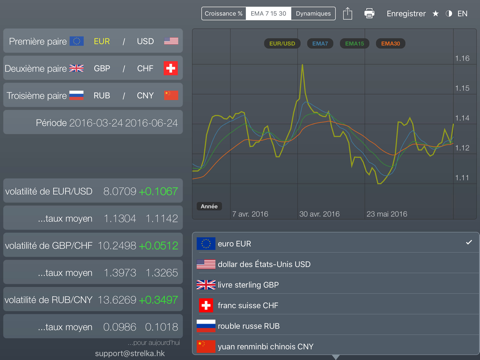Tap the Chinese flag in Troisième paire
This screenshot has width=480, height=360.
click(171, 95)
